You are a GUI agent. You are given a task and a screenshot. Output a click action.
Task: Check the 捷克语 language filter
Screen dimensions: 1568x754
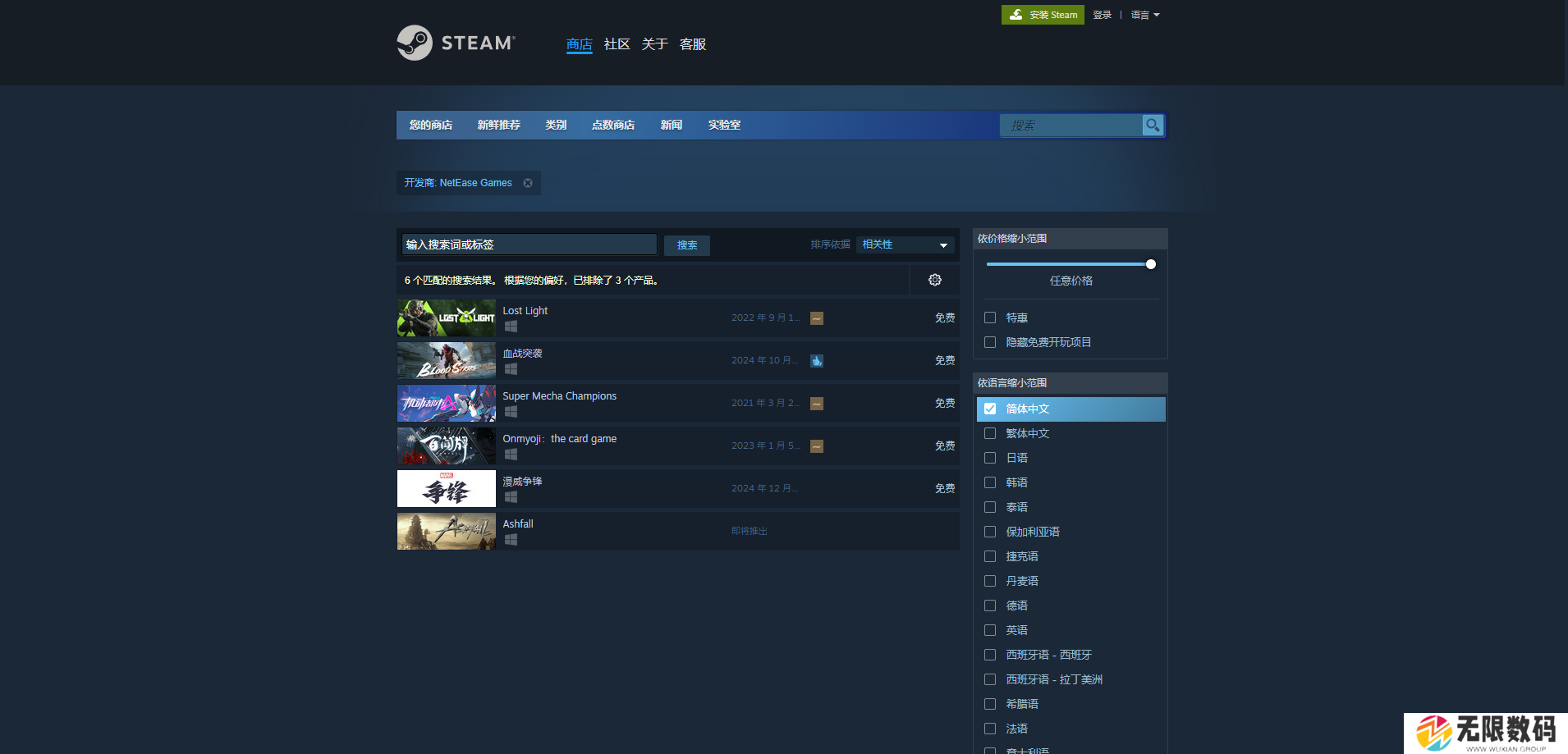[x=990, y=556]
